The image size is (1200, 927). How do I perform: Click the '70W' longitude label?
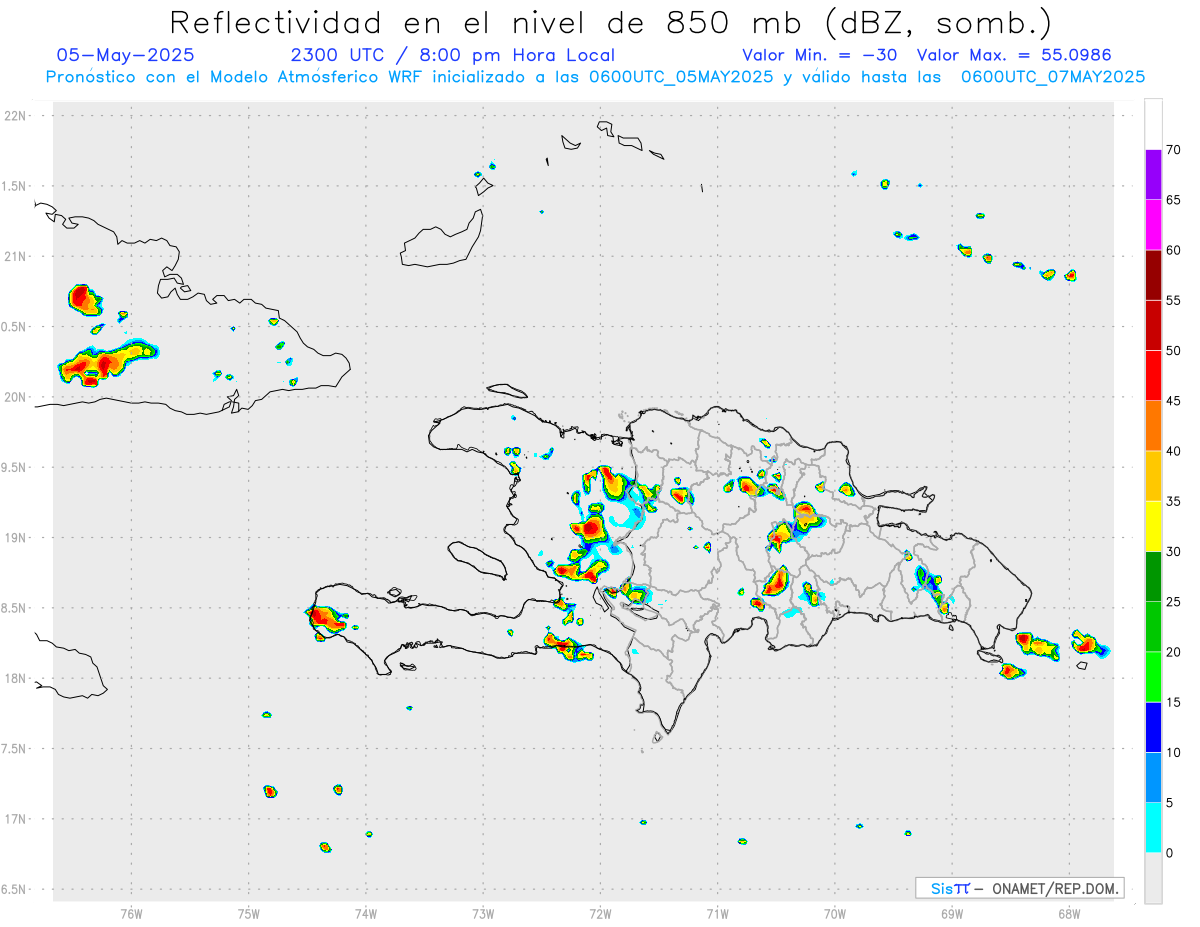pos(834,912)
